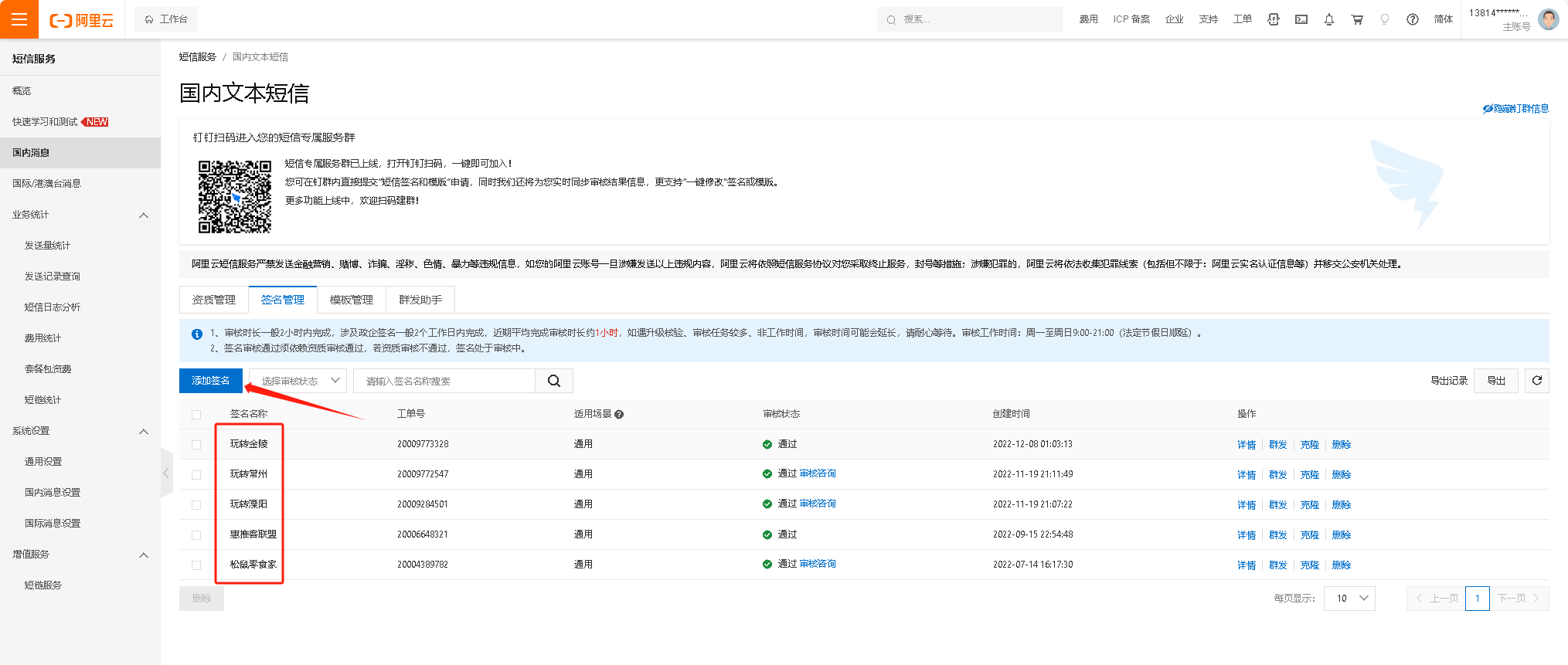Click the 导出 button

coord(1496,381)
